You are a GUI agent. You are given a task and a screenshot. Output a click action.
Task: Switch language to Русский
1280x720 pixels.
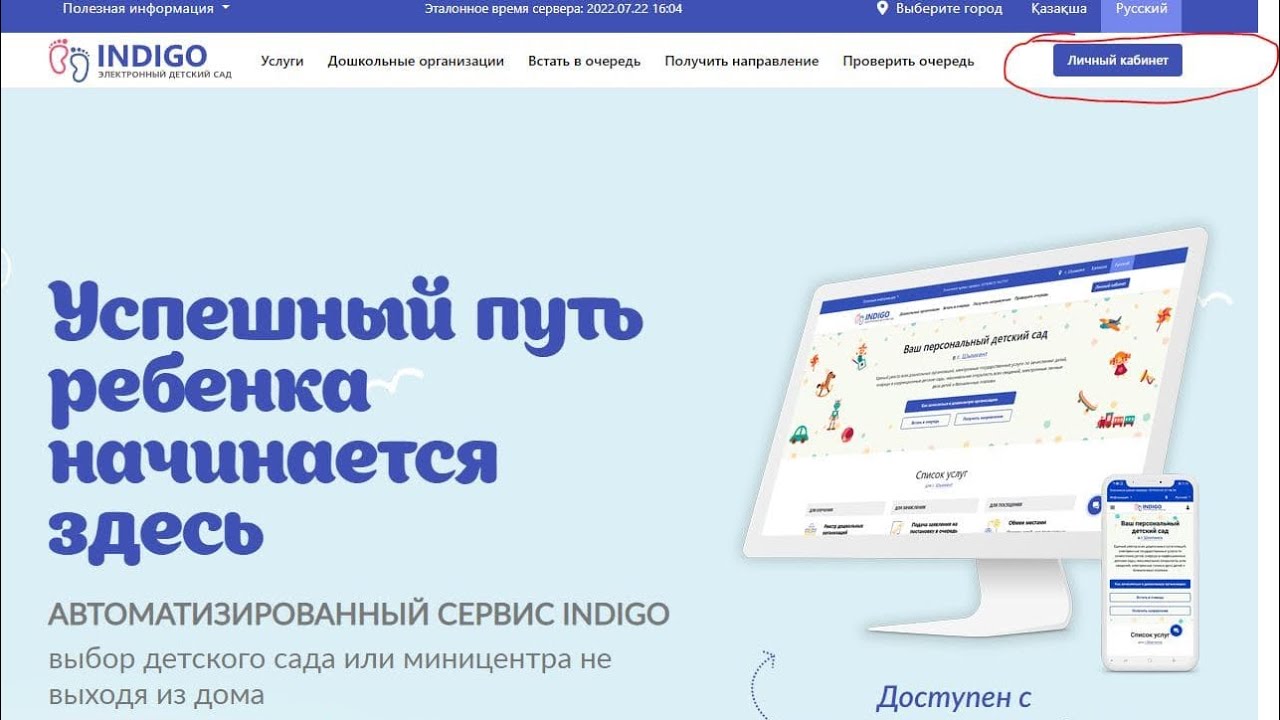pos(1141,8)
